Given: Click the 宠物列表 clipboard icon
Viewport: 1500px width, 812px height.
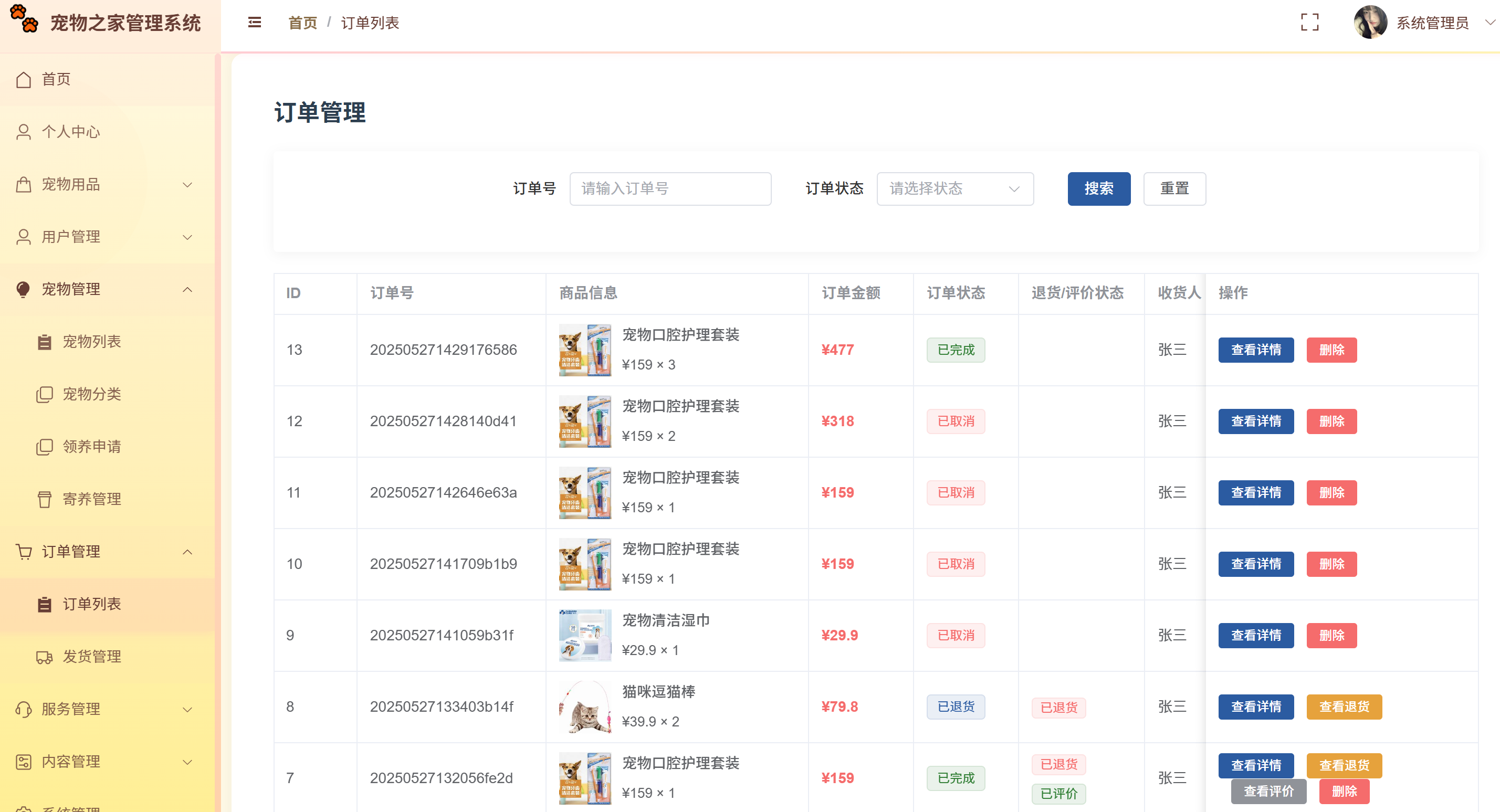Looking at the screenshot, I should (x=46, y=342).
